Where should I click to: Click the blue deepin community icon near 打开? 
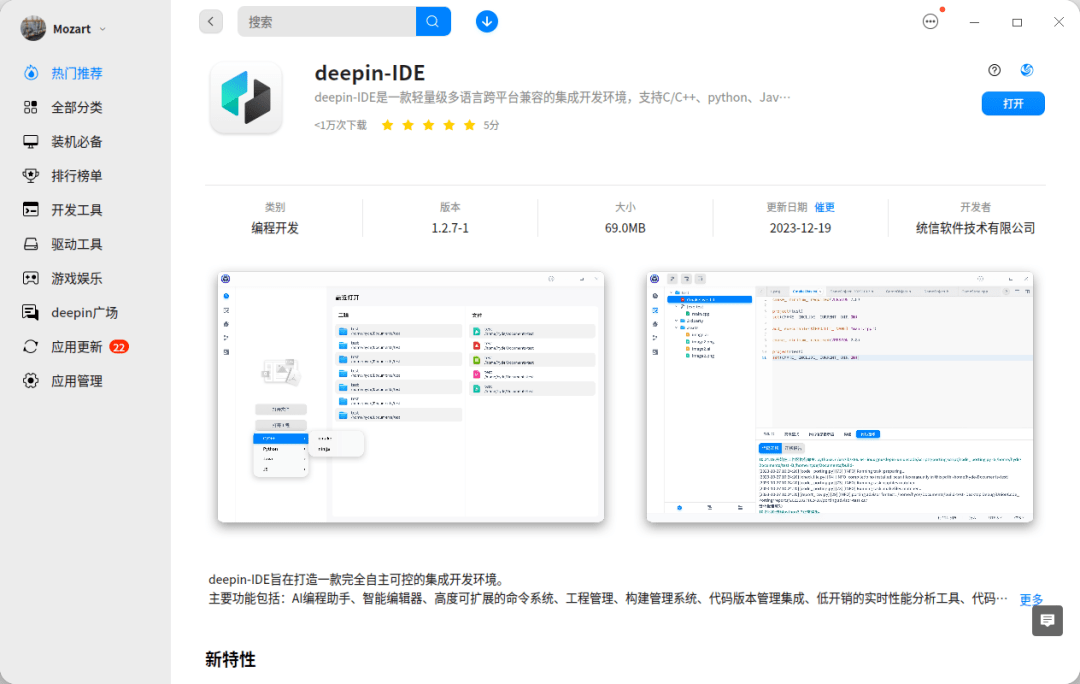(x=1026, y=70)
